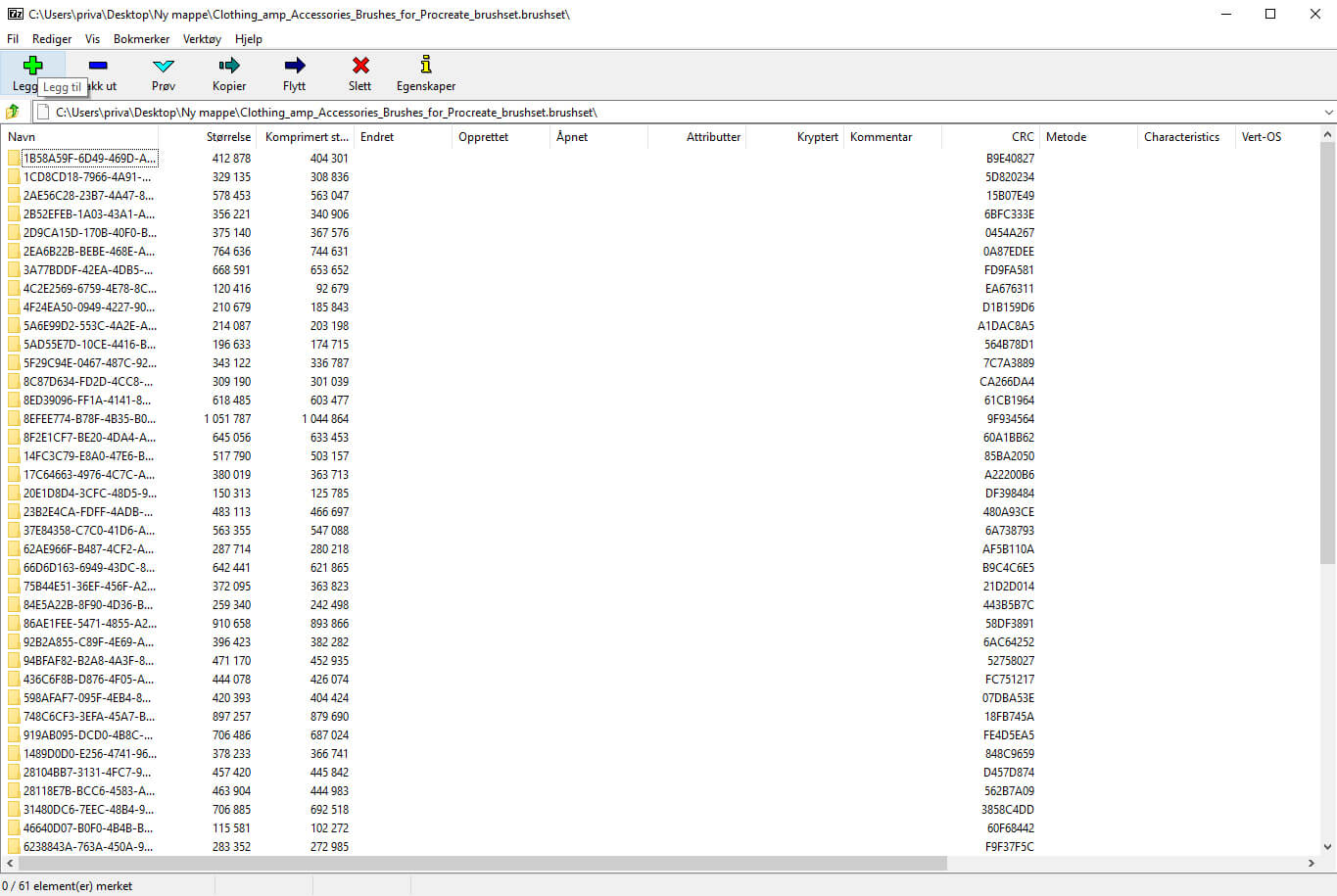
Task: Click the red X Slett icon
Action: coord(360,66)
